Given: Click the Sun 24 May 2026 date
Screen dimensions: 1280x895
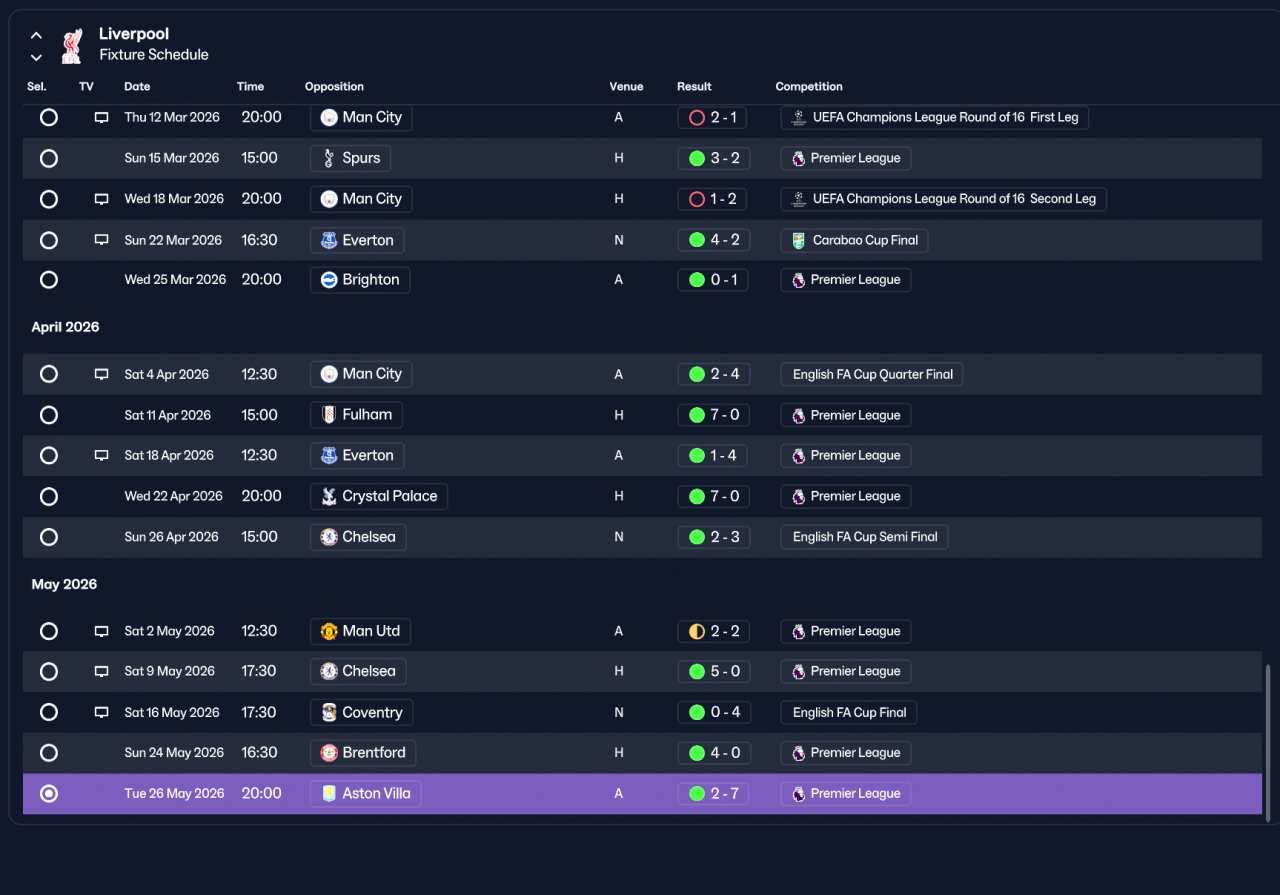Looking at the screenshot, I should pyautogui.click(x=174, y=753).
